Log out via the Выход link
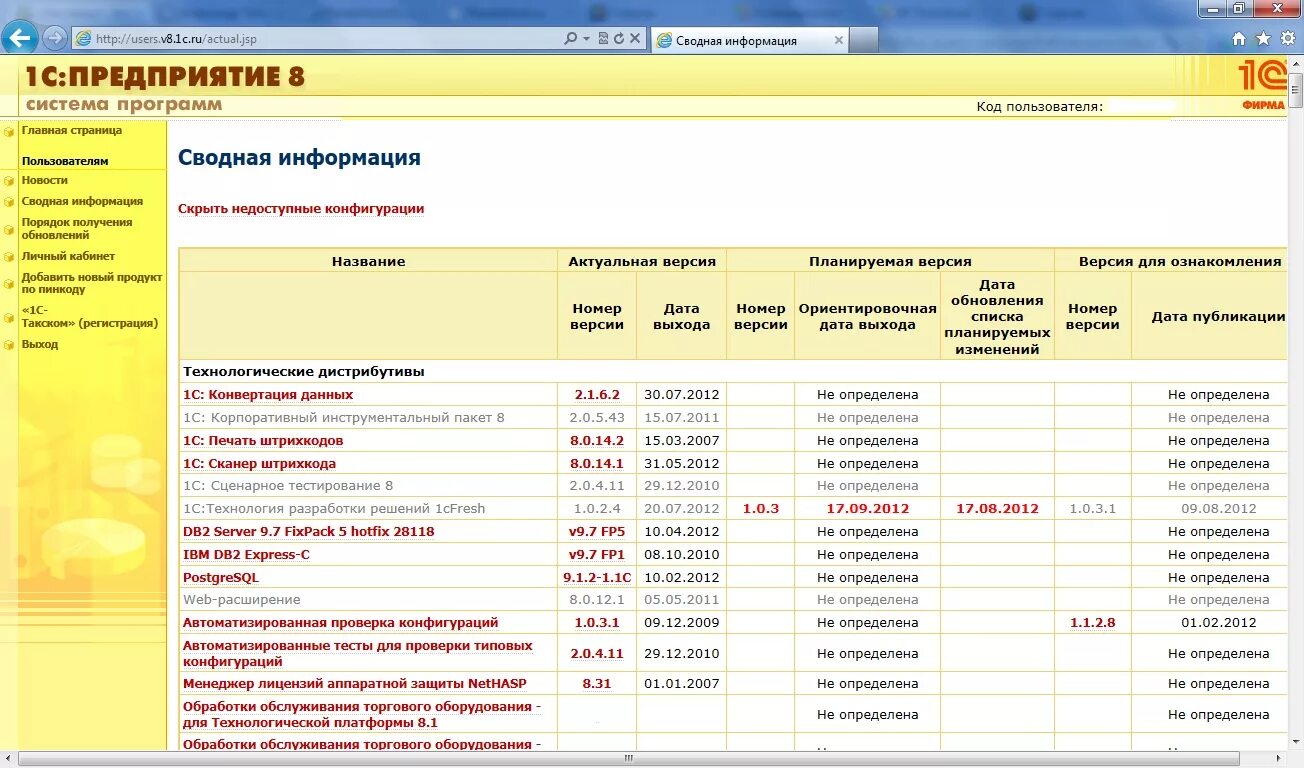Viewport: 1304px width, 768px height. pos(40,344)
